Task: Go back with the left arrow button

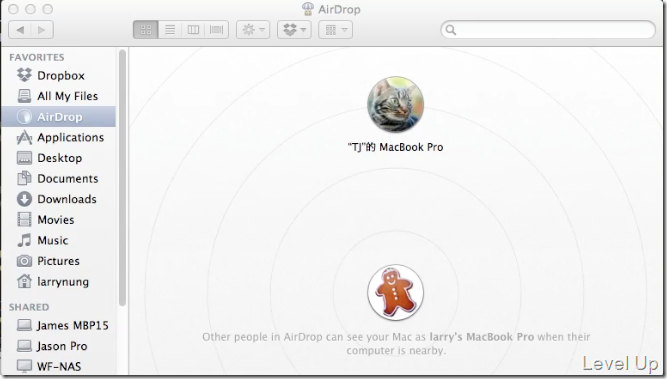Action: coord(20,30)
